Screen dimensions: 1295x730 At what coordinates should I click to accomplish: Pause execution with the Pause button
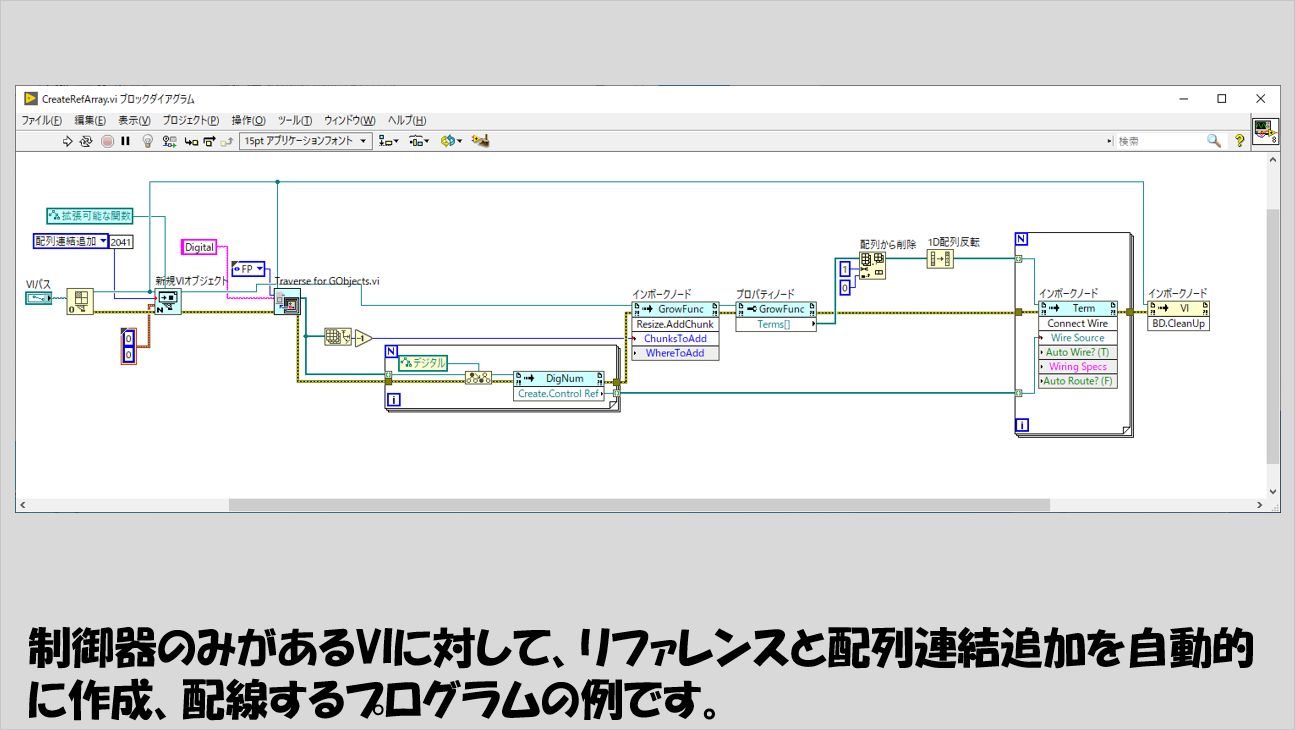point(126,141)
